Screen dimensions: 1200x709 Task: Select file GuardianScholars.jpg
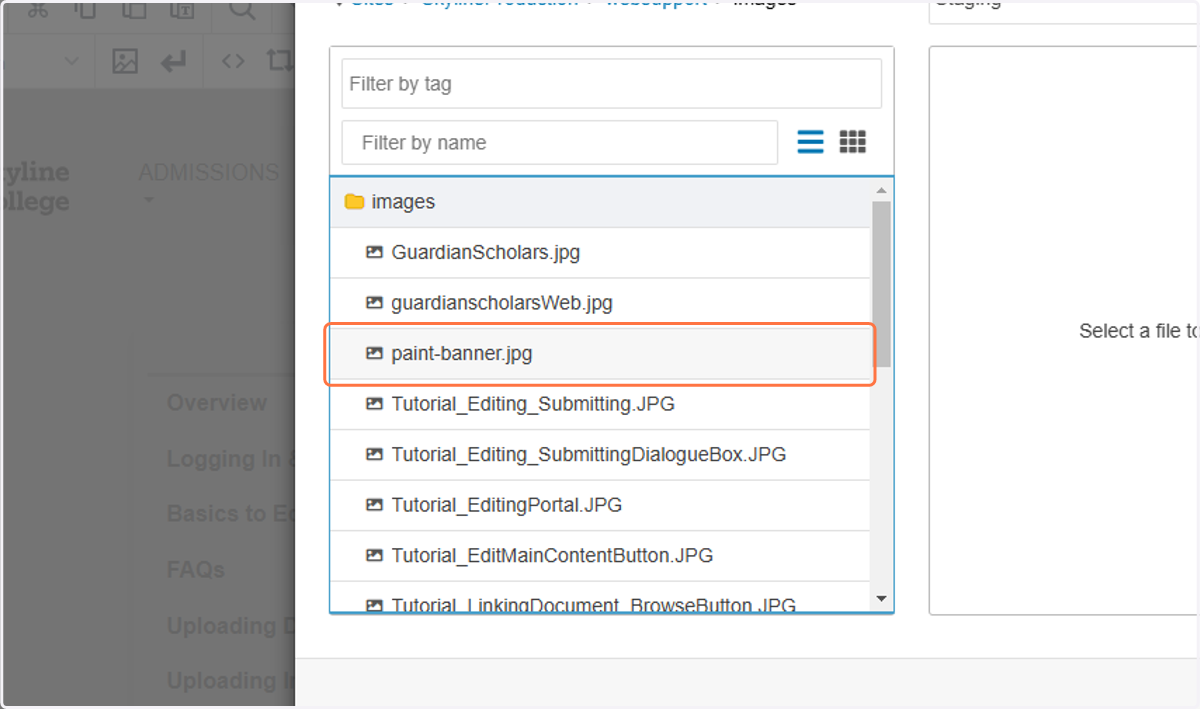coord(600,252)
